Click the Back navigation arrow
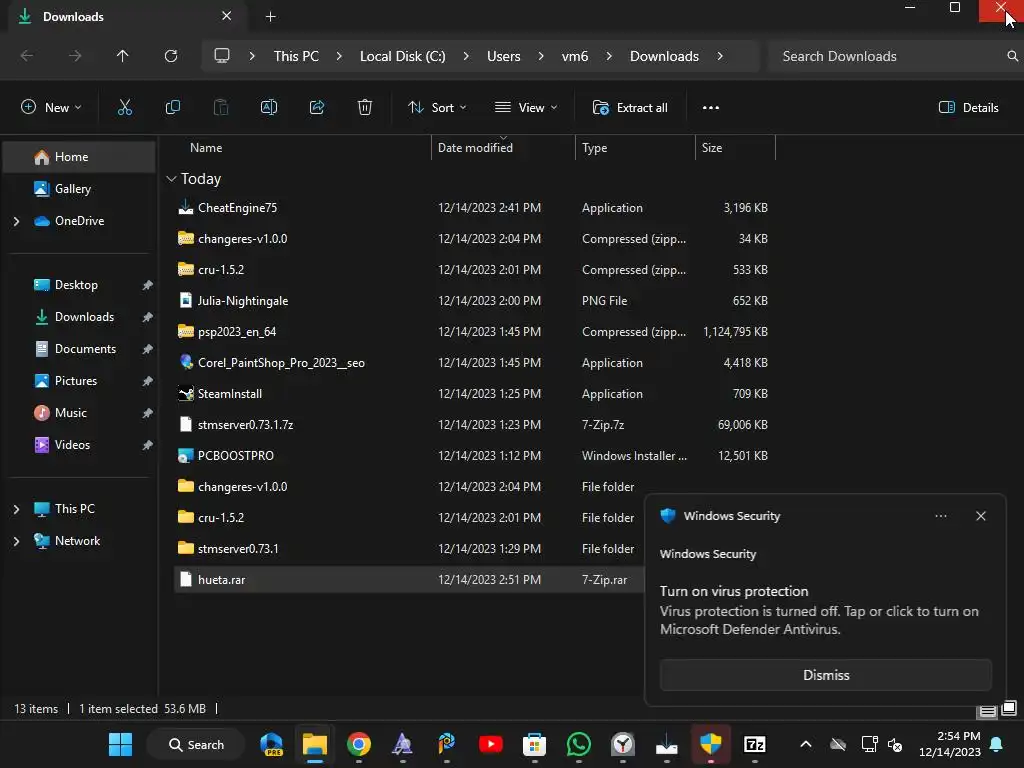The image size is (1024, 768). click(x=27, y=56)
